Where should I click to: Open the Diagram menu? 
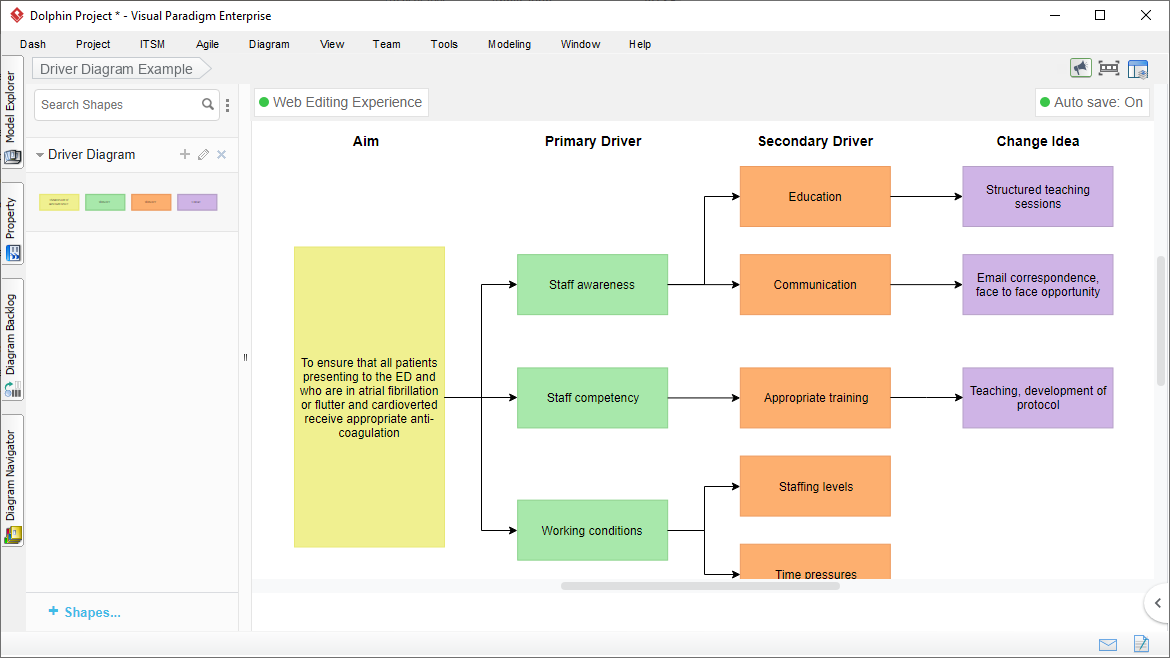click(269, 44)
